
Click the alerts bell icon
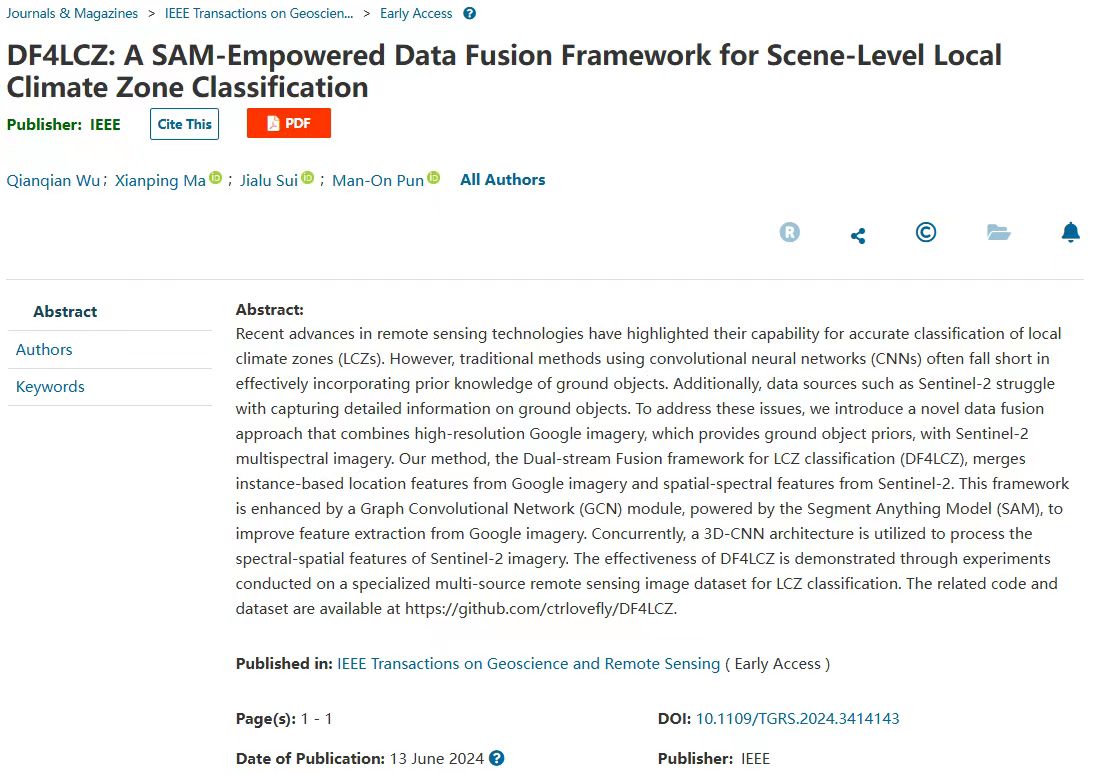tap(1070, 233)
